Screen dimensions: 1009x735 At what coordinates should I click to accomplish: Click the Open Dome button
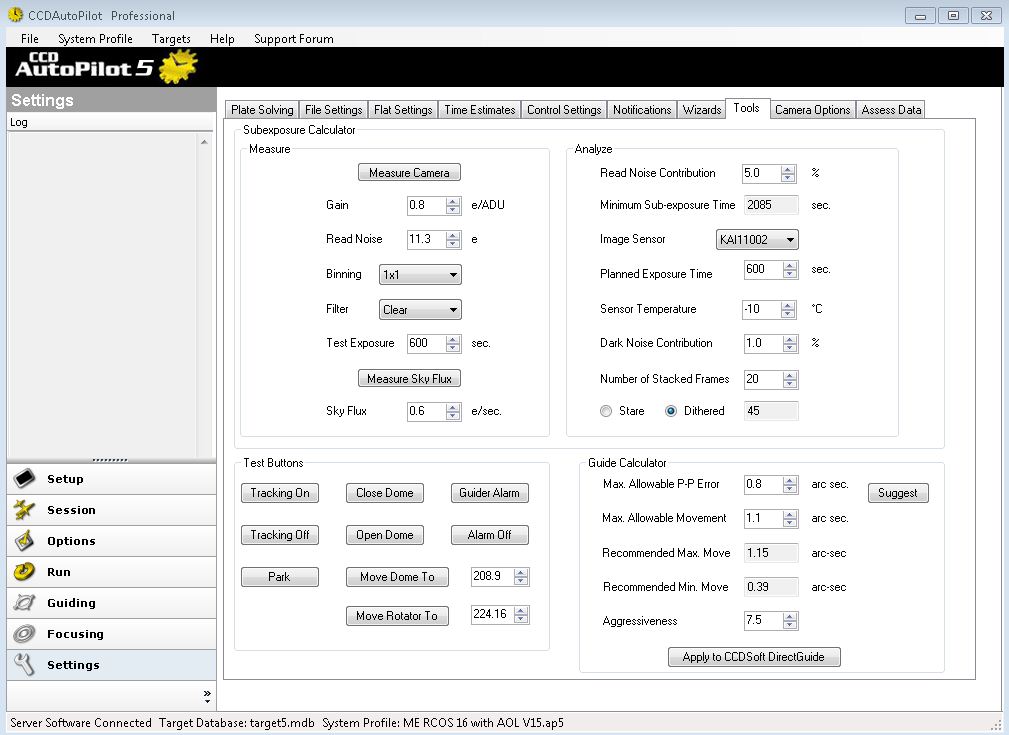[385, 535]
